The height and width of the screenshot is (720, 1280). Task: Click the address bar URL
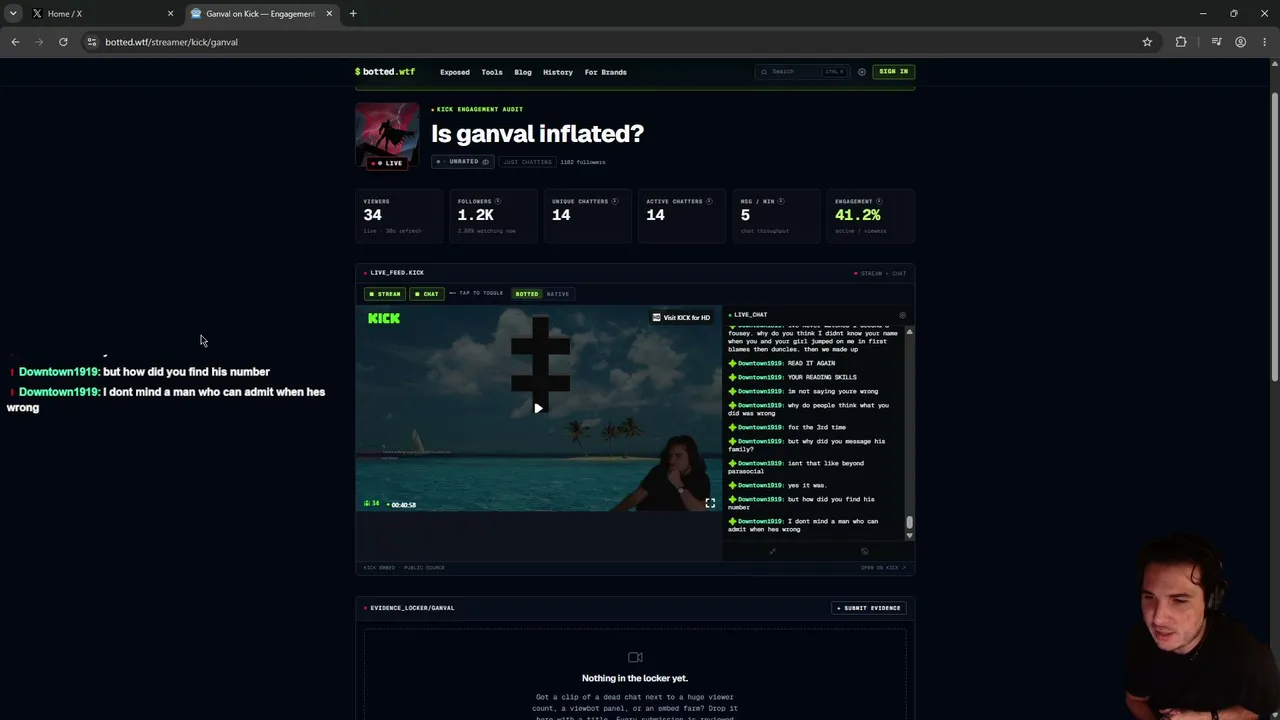[x=172, y=42]
